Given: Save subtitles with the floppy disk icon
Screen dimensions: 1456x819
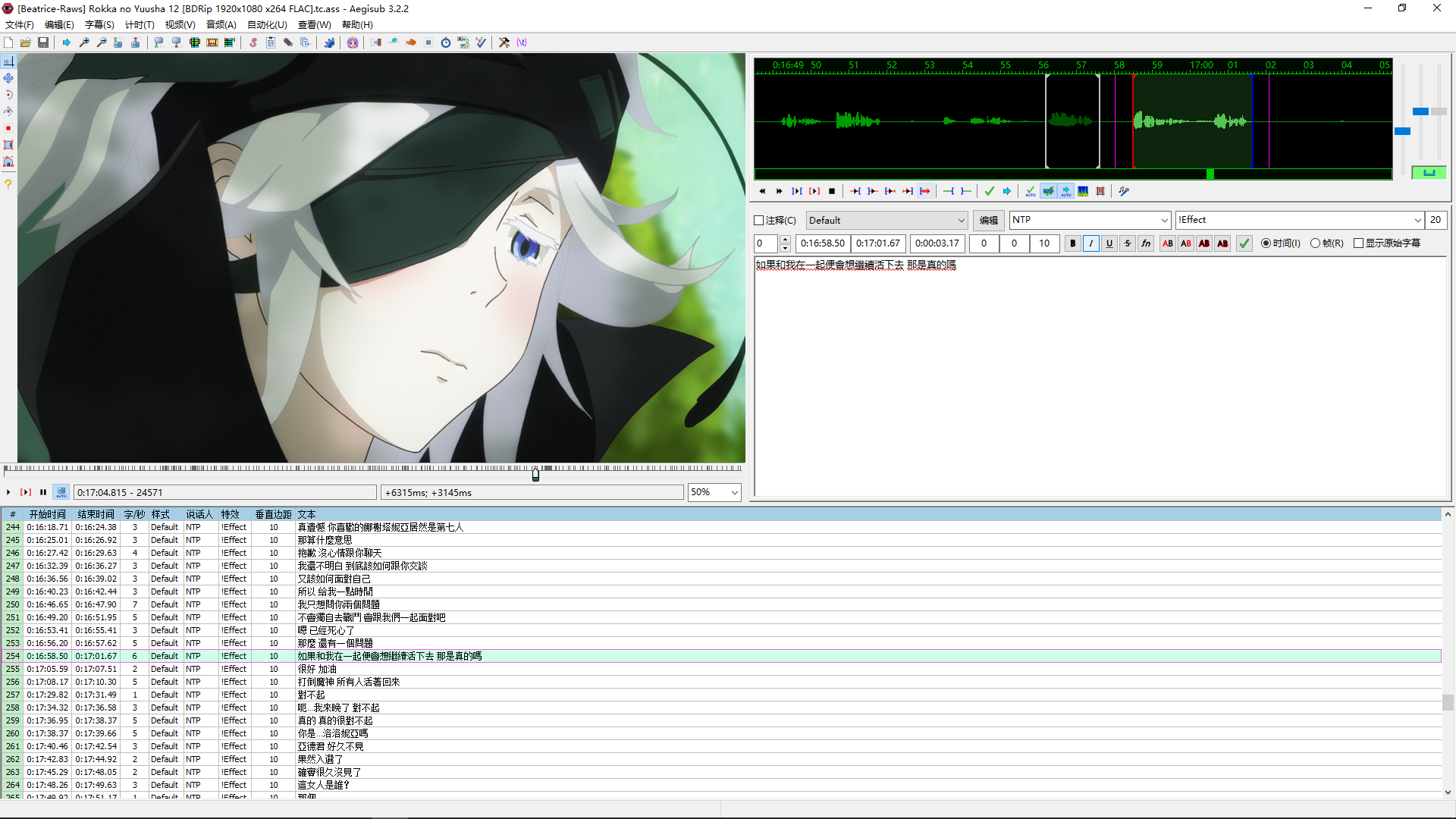Looking at the screenshot, I should point(43,42).
